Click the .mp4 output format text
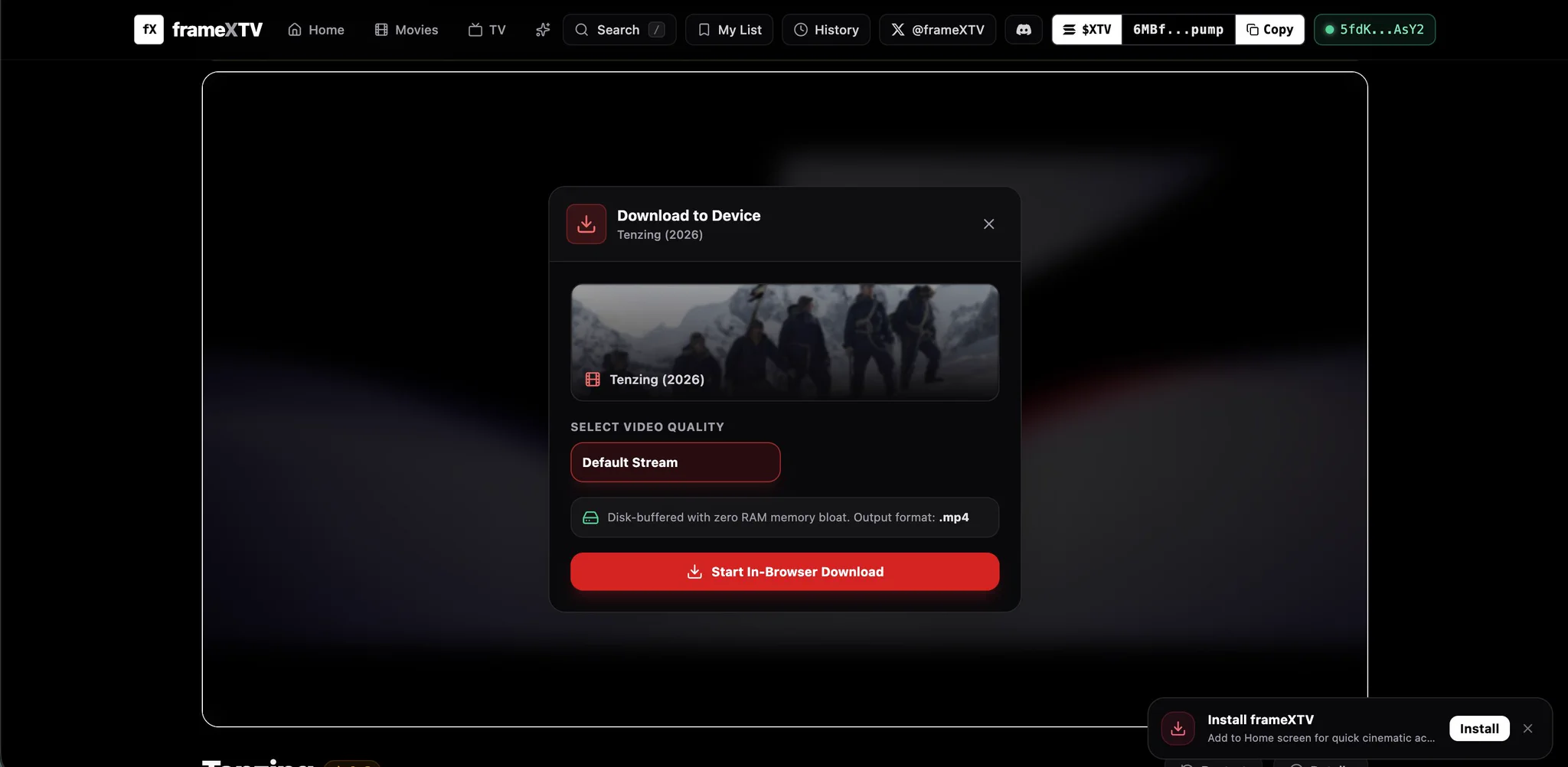The image size is (1568, 767). (x=954, y=517)
